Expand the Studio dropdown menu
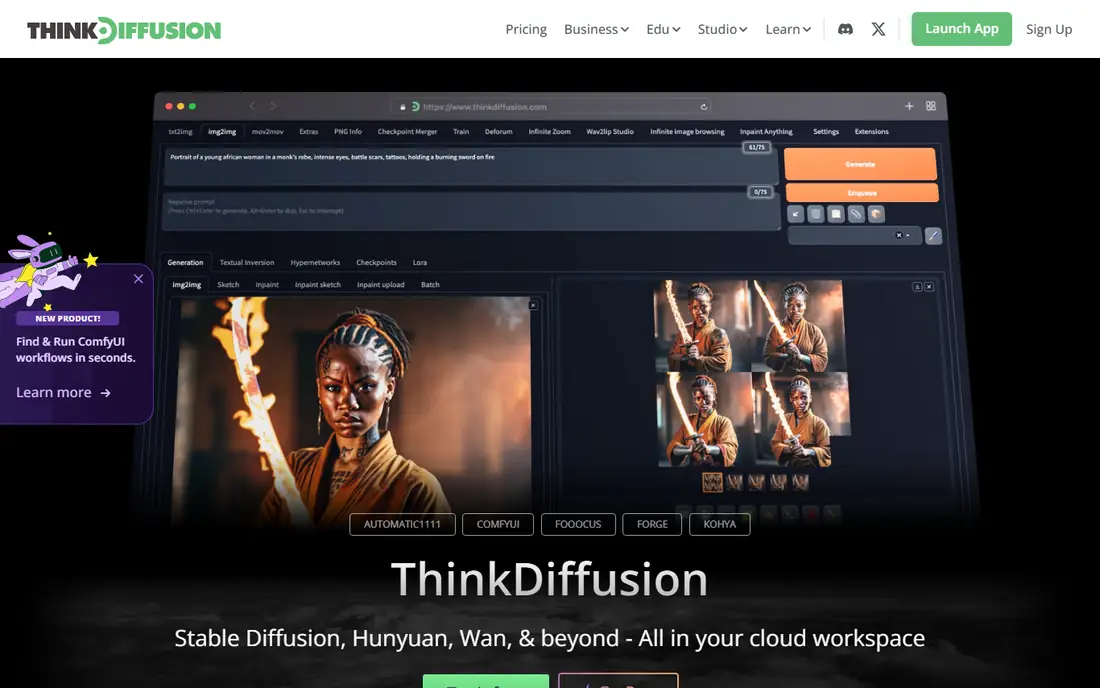The width and height of the screenshot is (1100, 688). click(x=723, y=29)
